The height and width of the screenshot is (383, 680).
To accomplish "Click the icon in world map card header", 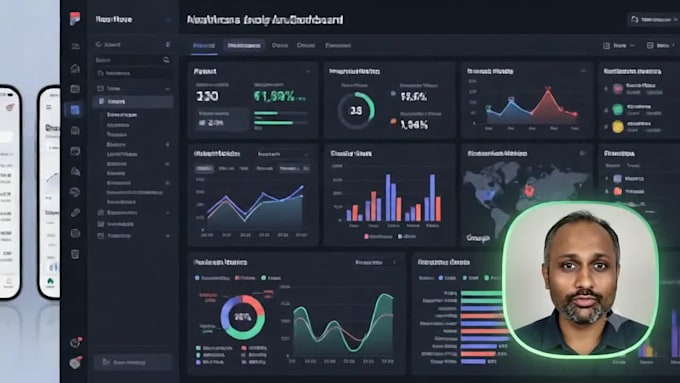I will tap(582, 154).
